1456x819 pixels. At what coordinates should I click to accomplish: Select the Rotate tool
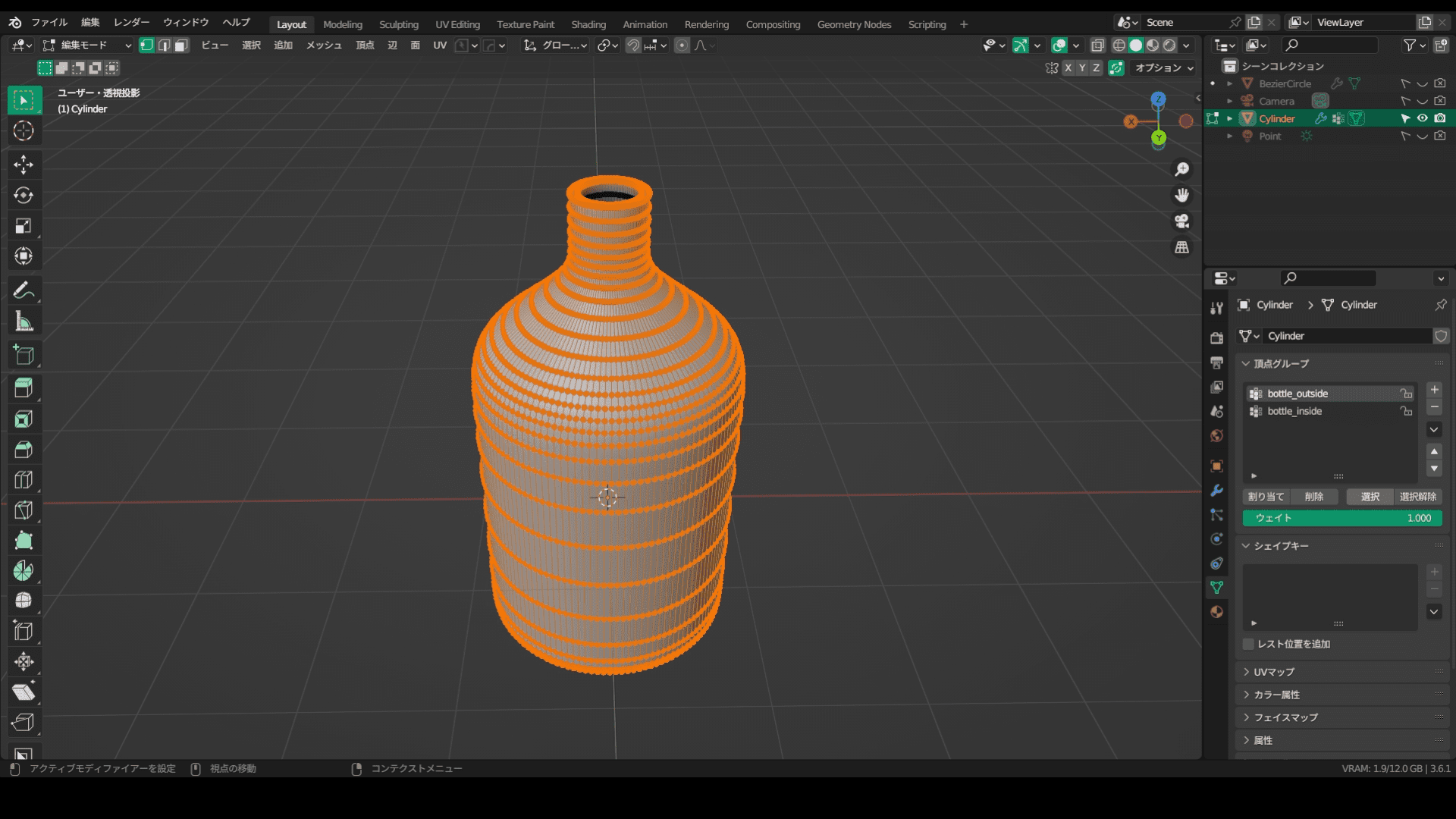(24, 196)
